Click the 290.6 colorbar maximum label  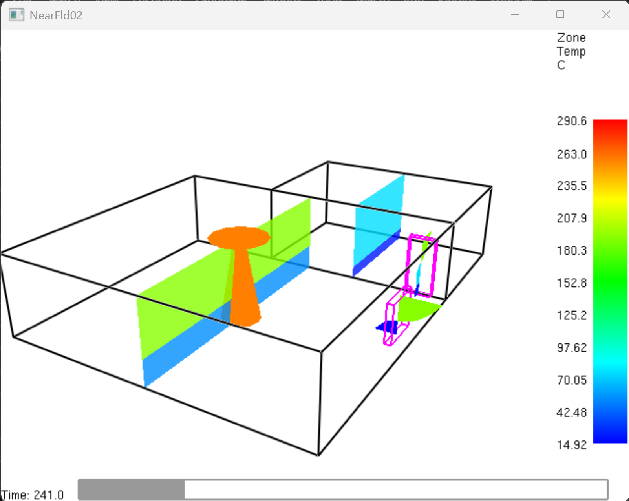click(572, 121)
